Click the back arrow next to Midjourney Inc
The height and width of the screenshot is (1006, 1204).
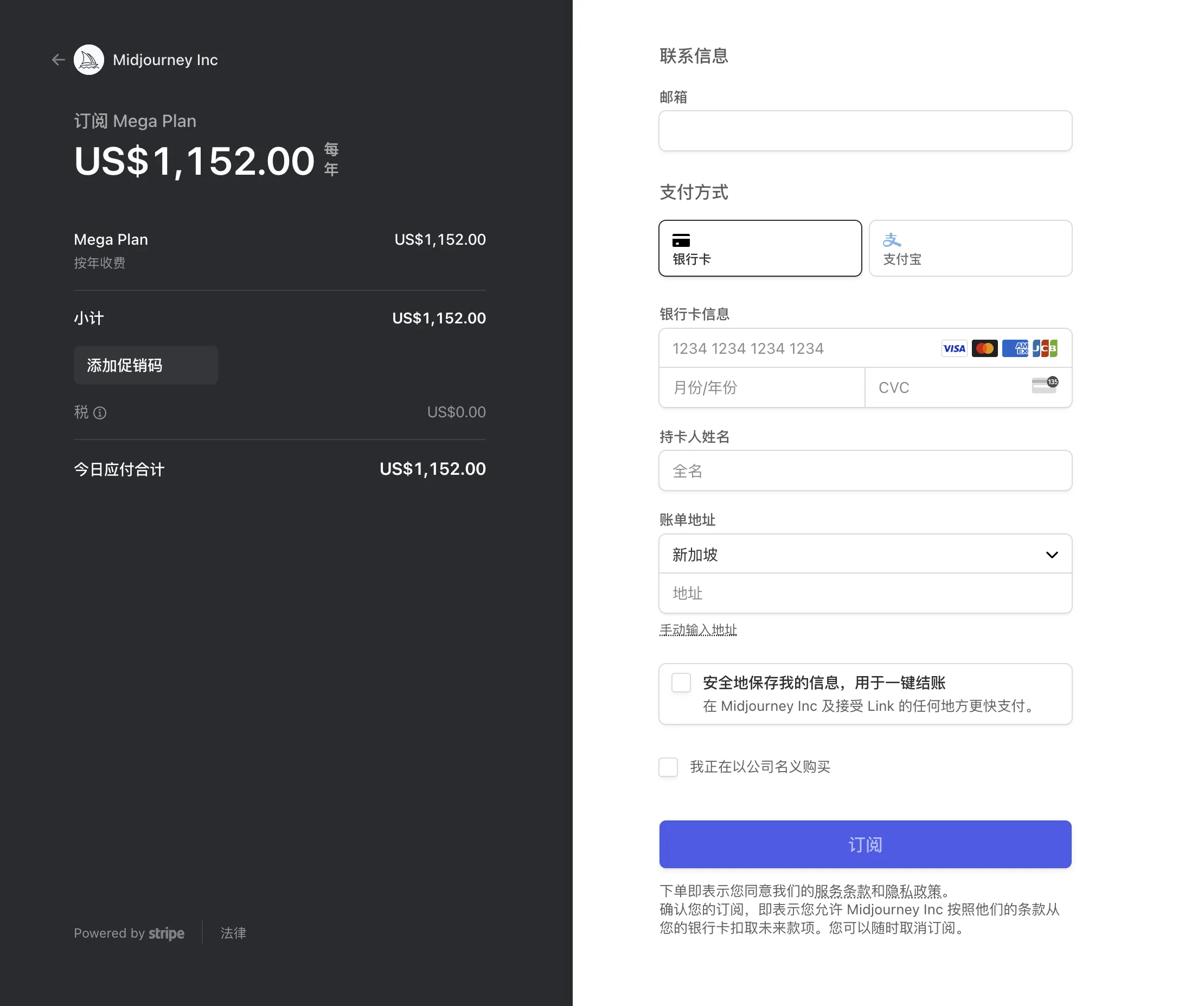click(58, 60)
